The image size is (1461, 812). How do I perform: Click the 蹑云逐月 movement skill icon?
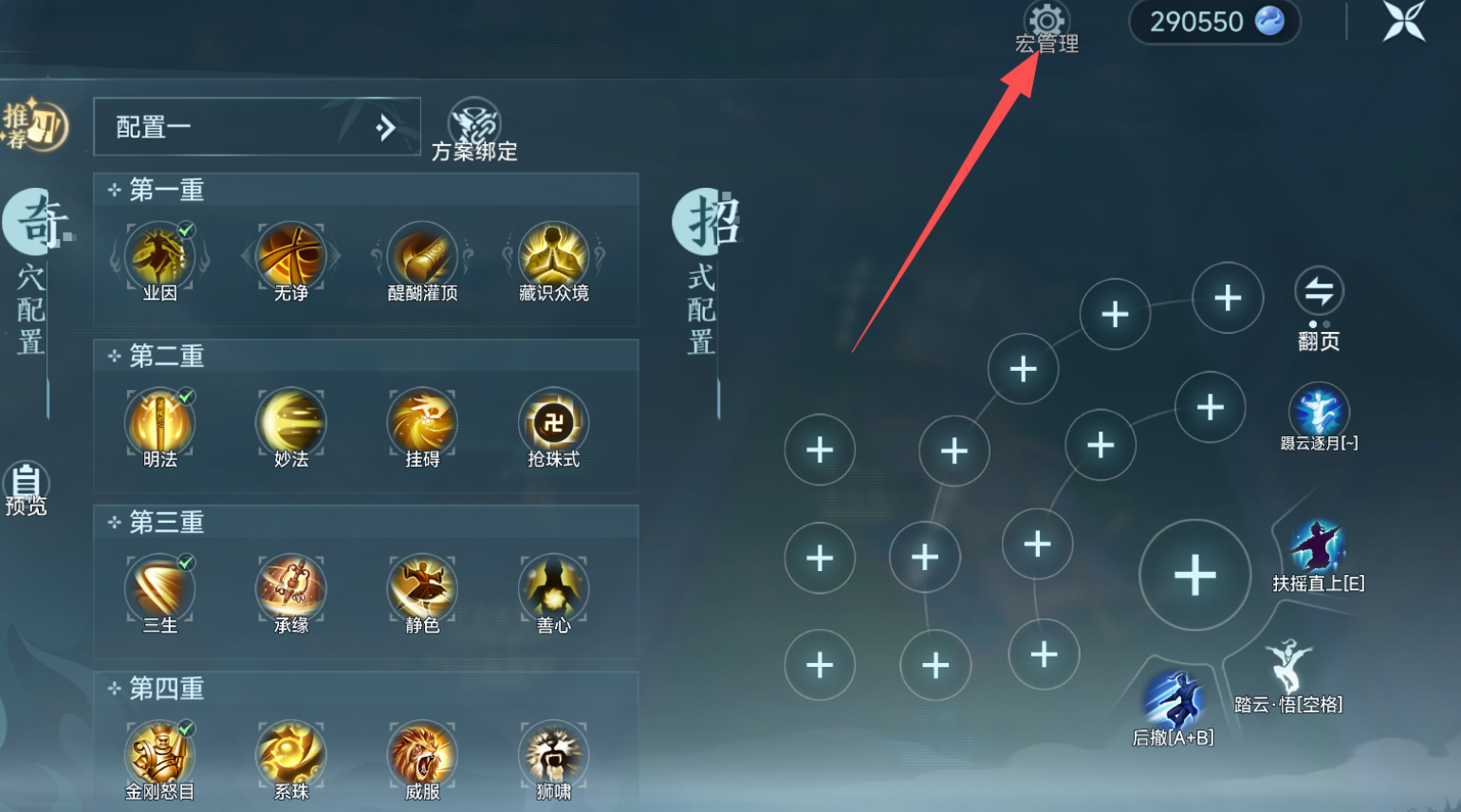tap(1319, 411)
